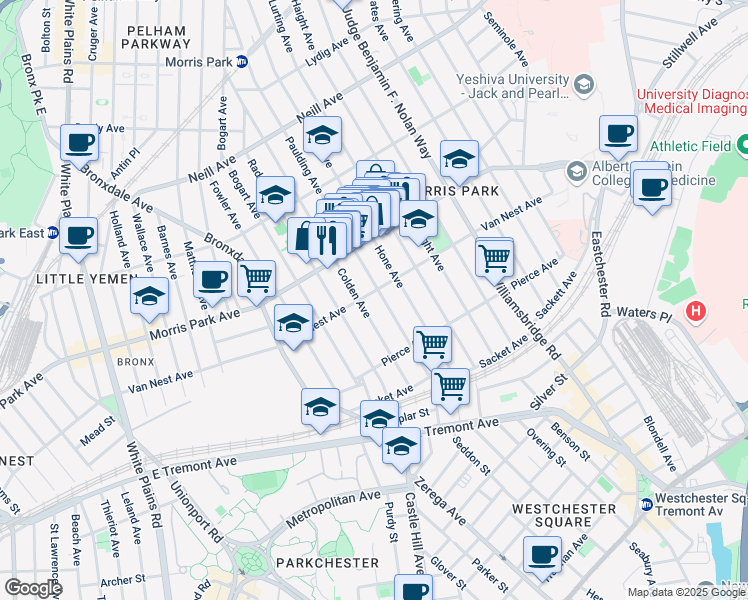This screenshot has width=748, height=600.
Task: Open the school marker below Yeshiva University label
Action: coord(458,158)
